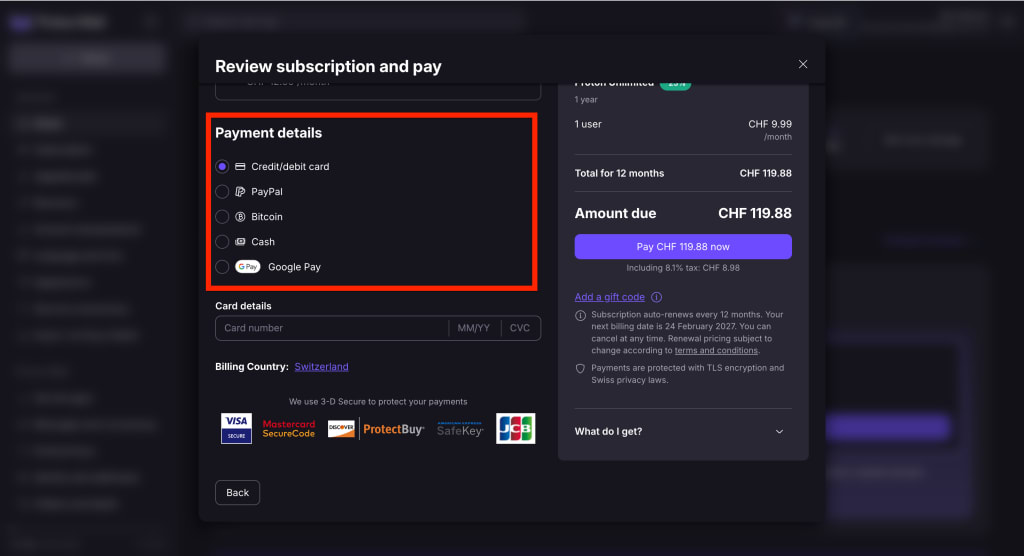Click the Visa Secure logo

click(x=236, y=429)
